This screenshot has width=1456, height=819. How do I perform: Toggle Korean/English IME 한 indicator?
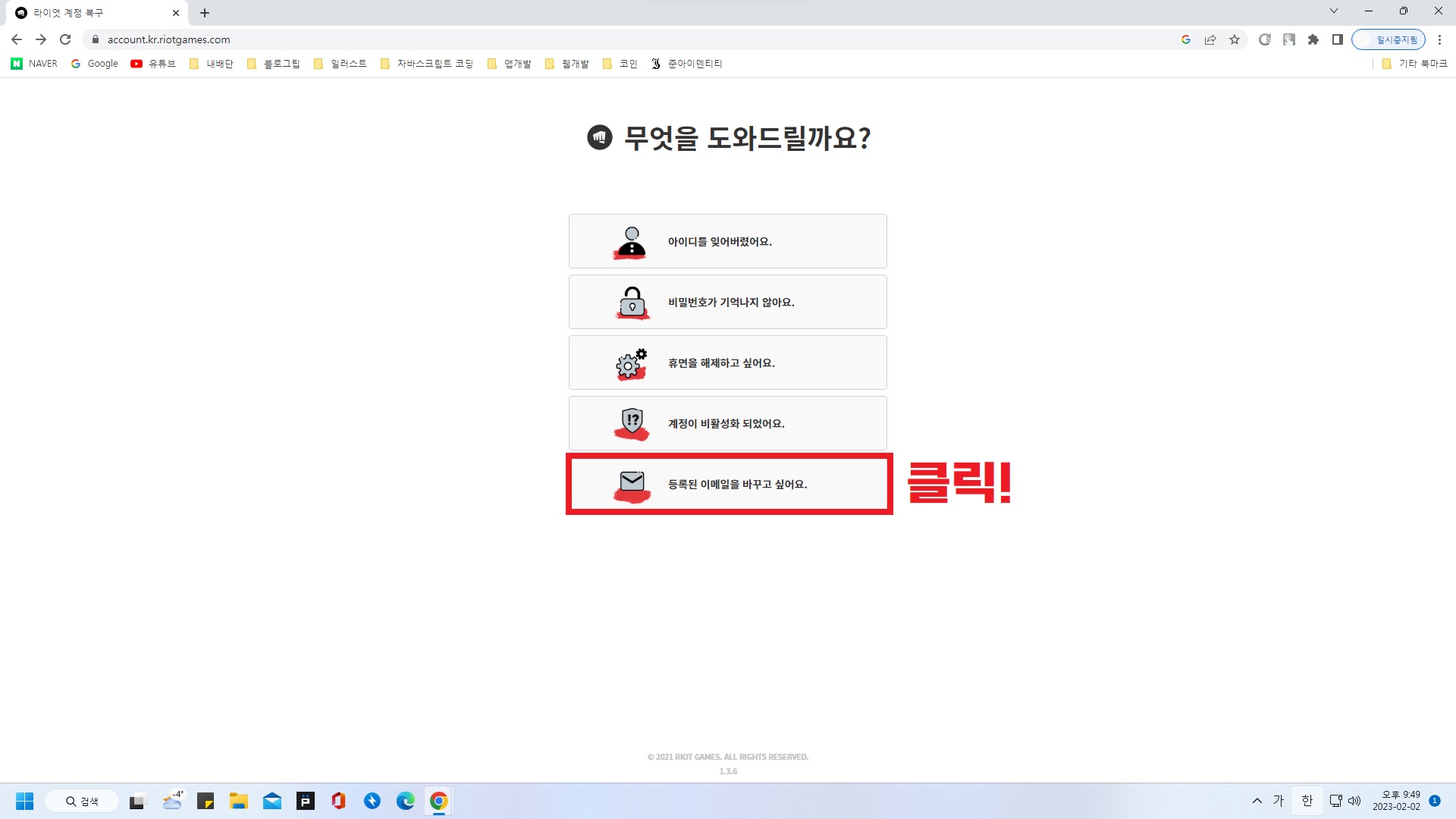coord(1307,801)
